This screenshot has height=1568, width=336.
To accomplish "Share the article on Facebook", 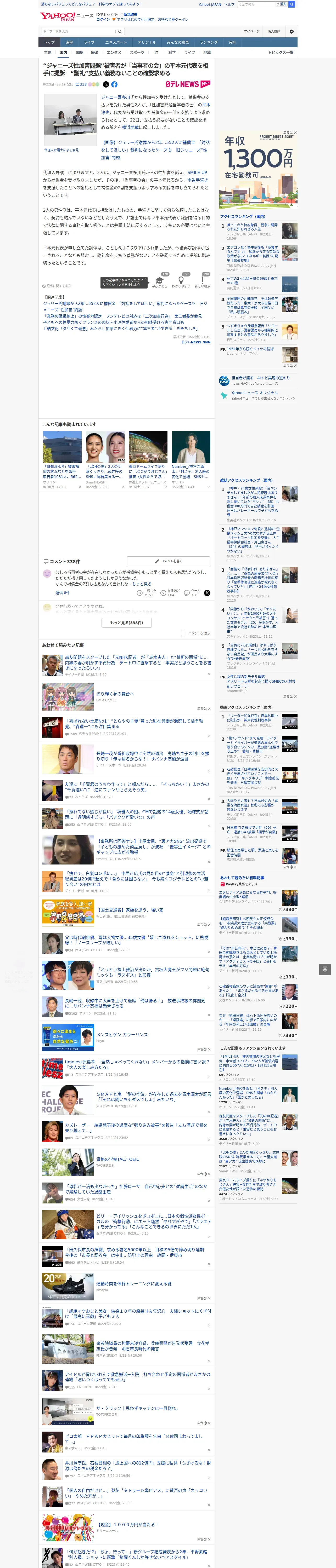I will click(x=114, y=85).
